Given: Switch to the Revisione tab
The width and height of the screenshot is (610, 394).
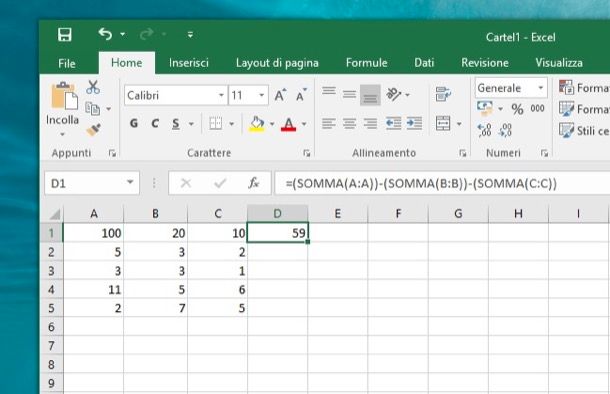Looking at the screenshot, I should [485, 63].
